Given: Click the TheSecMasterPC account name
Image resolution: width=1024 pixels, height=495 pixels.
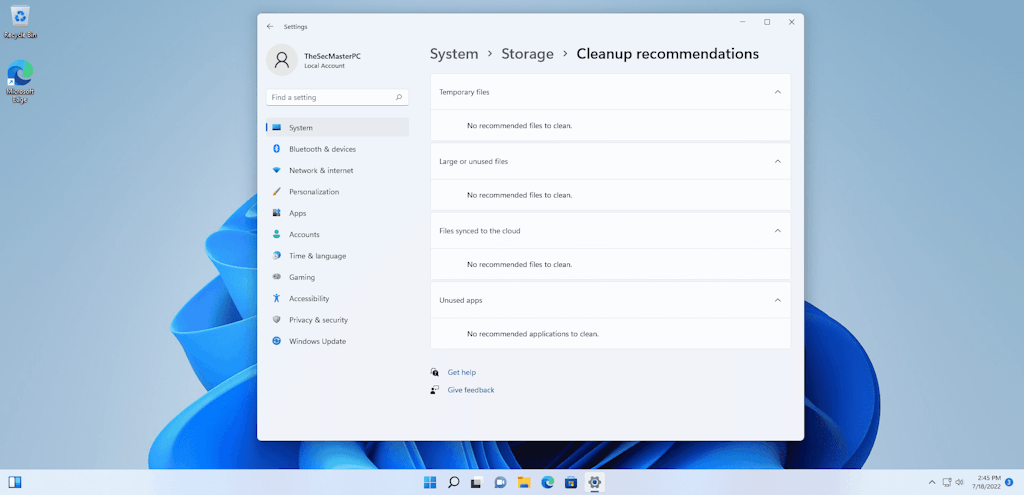Looking at the screenshot, I should pos(332,56).
